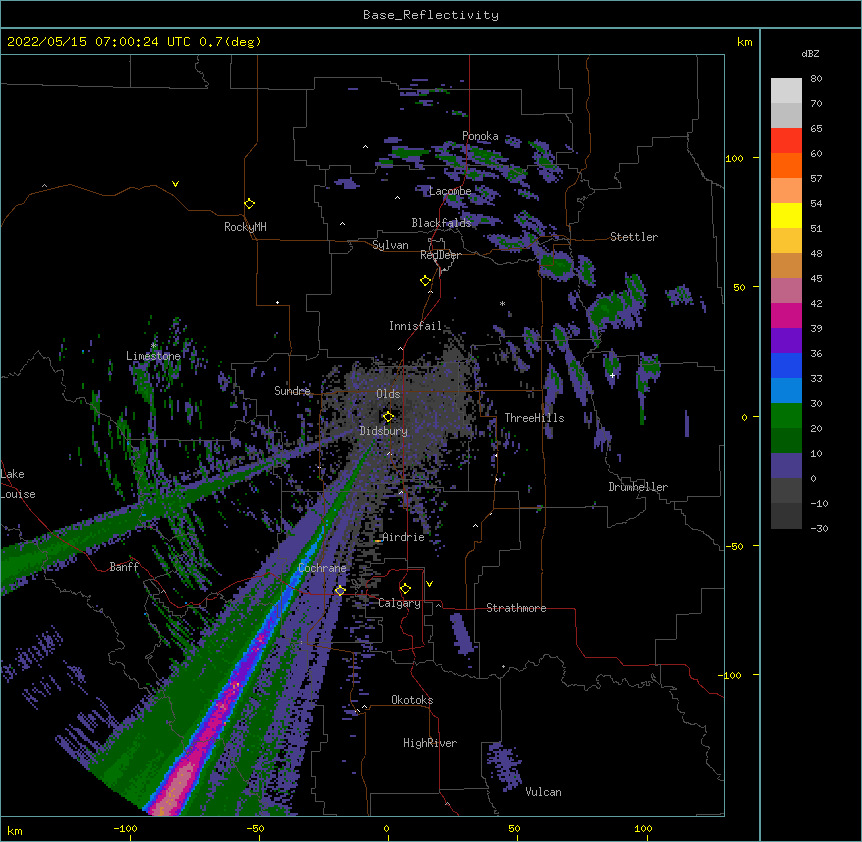The image size is (862, 842).
Task: Click the Ponoka city label
Action: [x=480, y=136]
